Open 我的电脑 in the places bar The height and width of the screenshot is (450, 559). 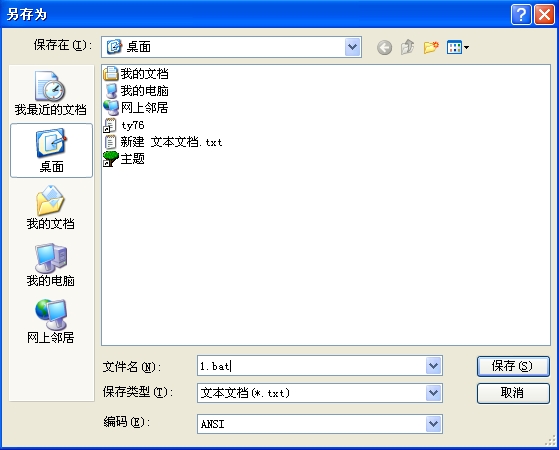pos(51,265)
